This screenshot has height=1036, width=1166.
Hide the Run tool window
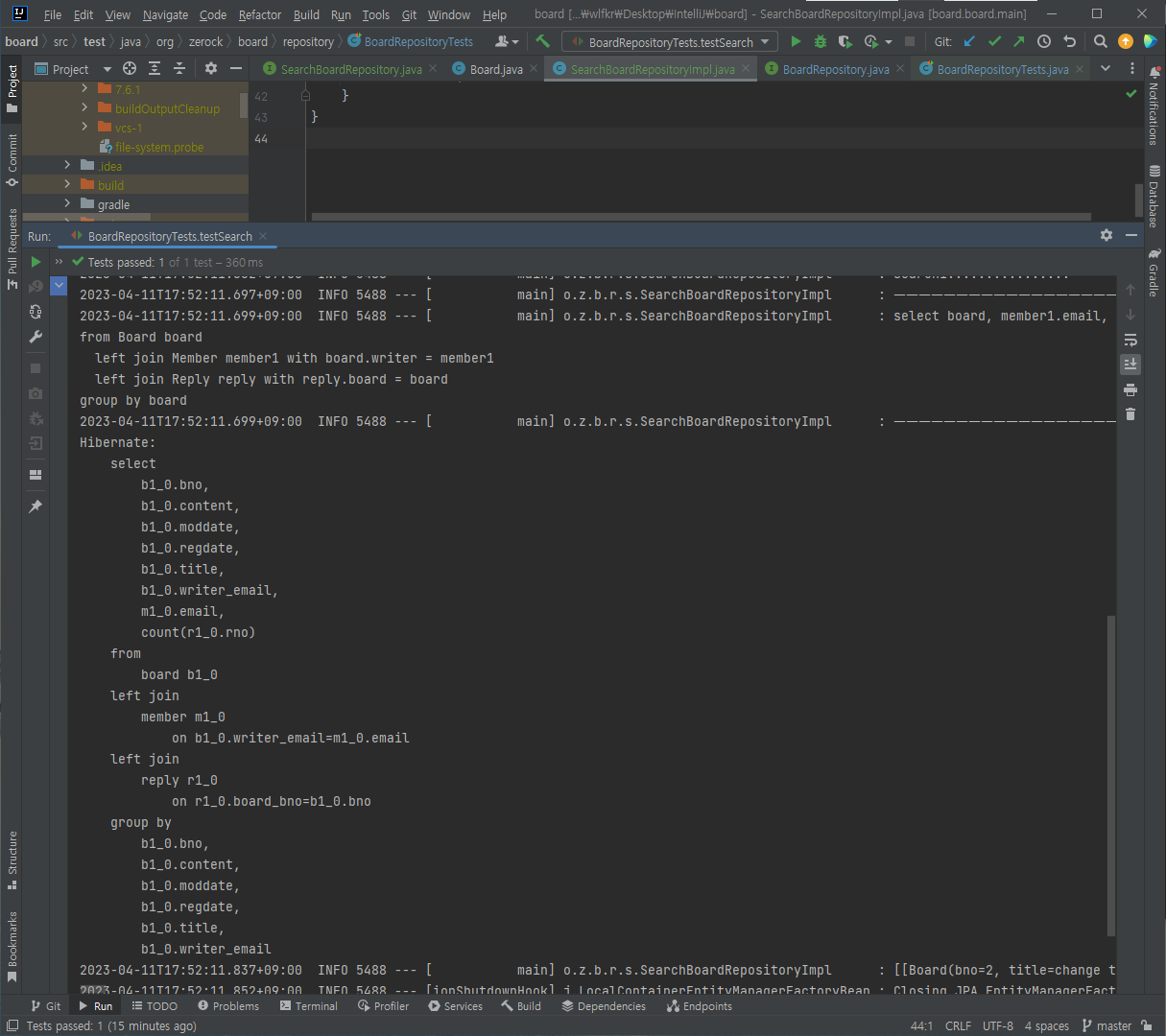[x=1131, y=235]
